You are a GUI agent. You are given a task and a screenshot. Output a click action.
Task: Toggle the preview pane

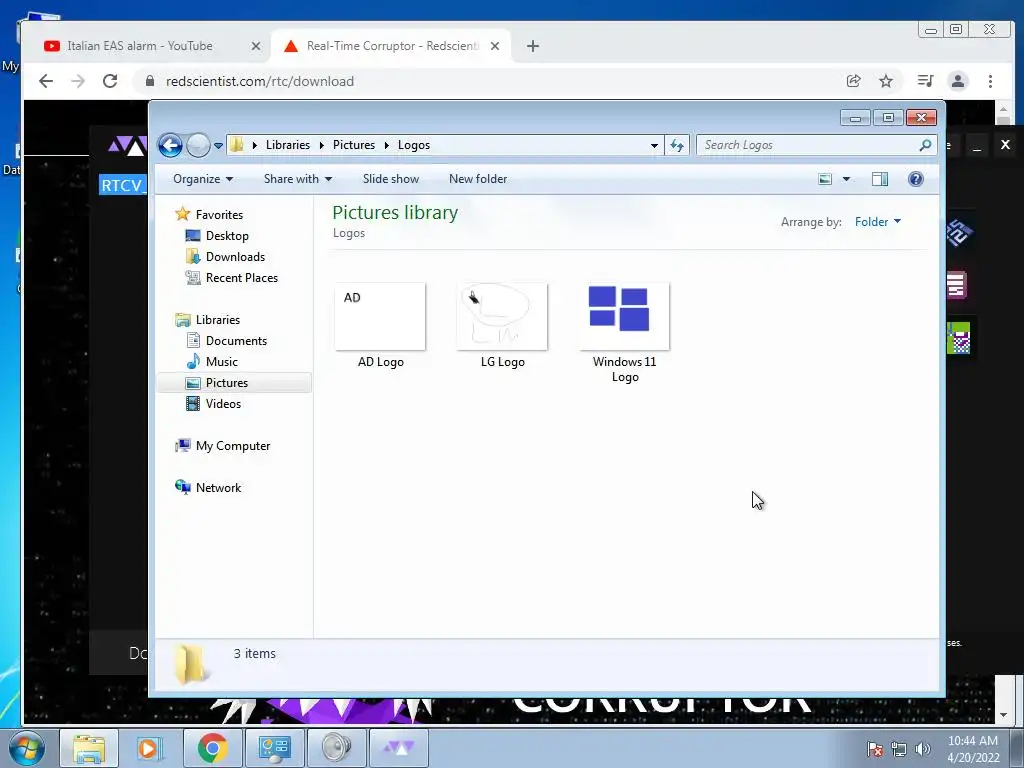coord(880,179)
